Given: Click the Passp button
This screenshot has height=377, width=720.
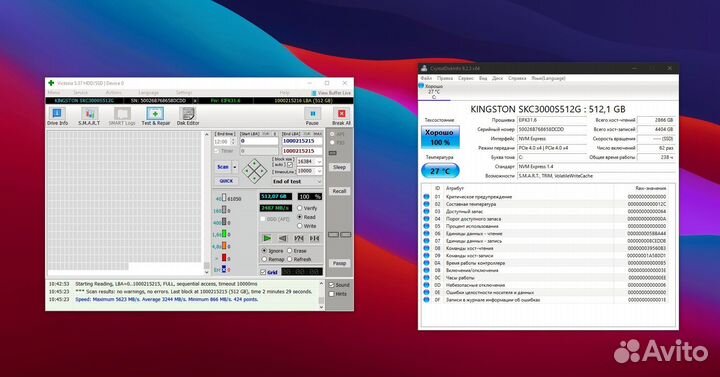Looking at the screenshot, I should tap(339, 263).
